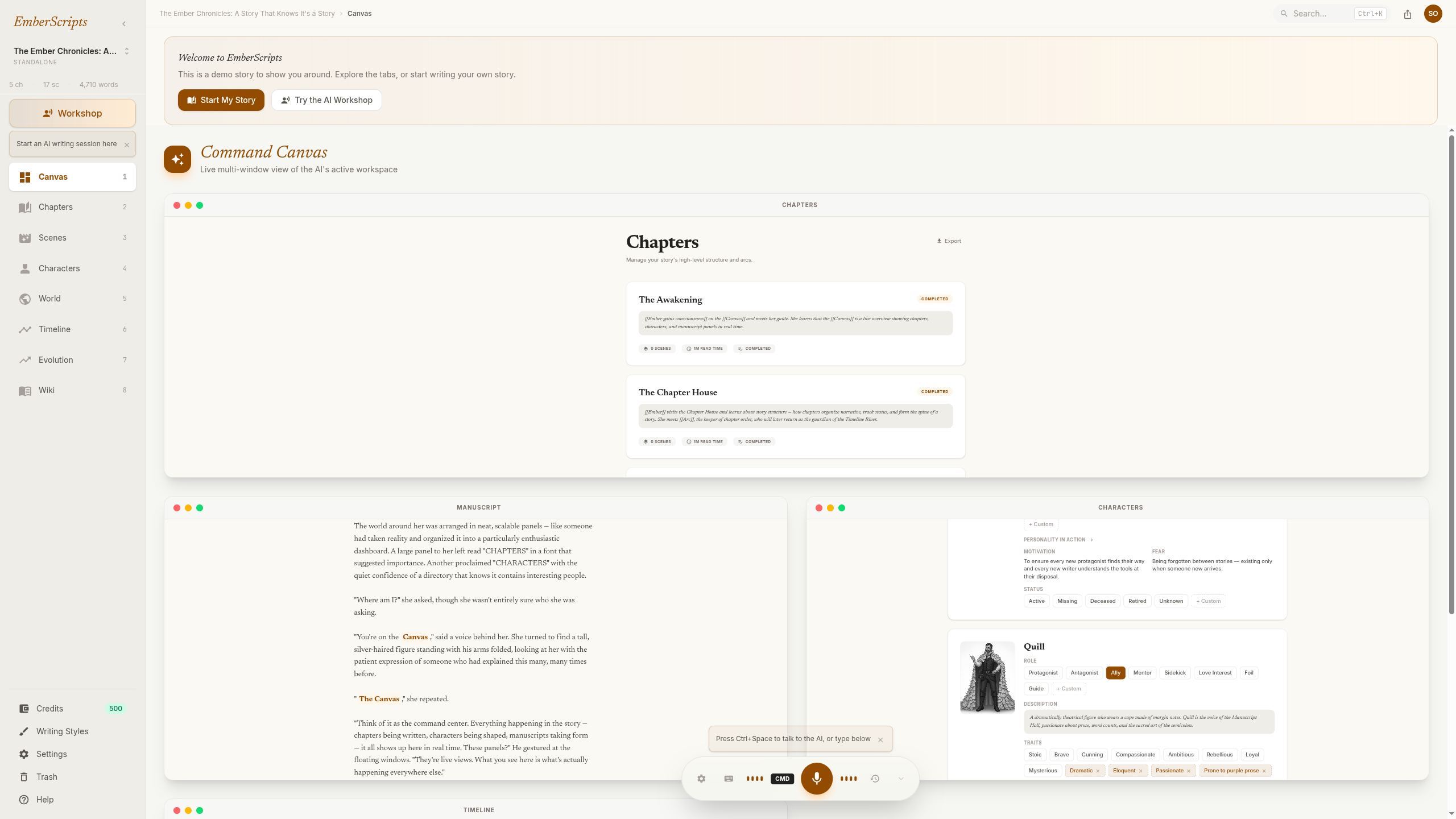
Task: Navigate to World section
Action: tap(72, 299)
